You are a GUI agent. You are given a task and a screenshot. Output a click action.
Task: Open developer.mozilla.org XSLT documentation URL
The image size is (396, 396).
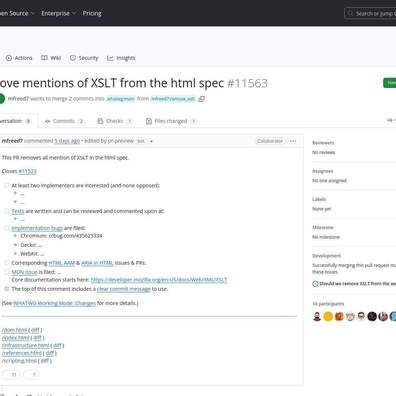pos(159,280)
